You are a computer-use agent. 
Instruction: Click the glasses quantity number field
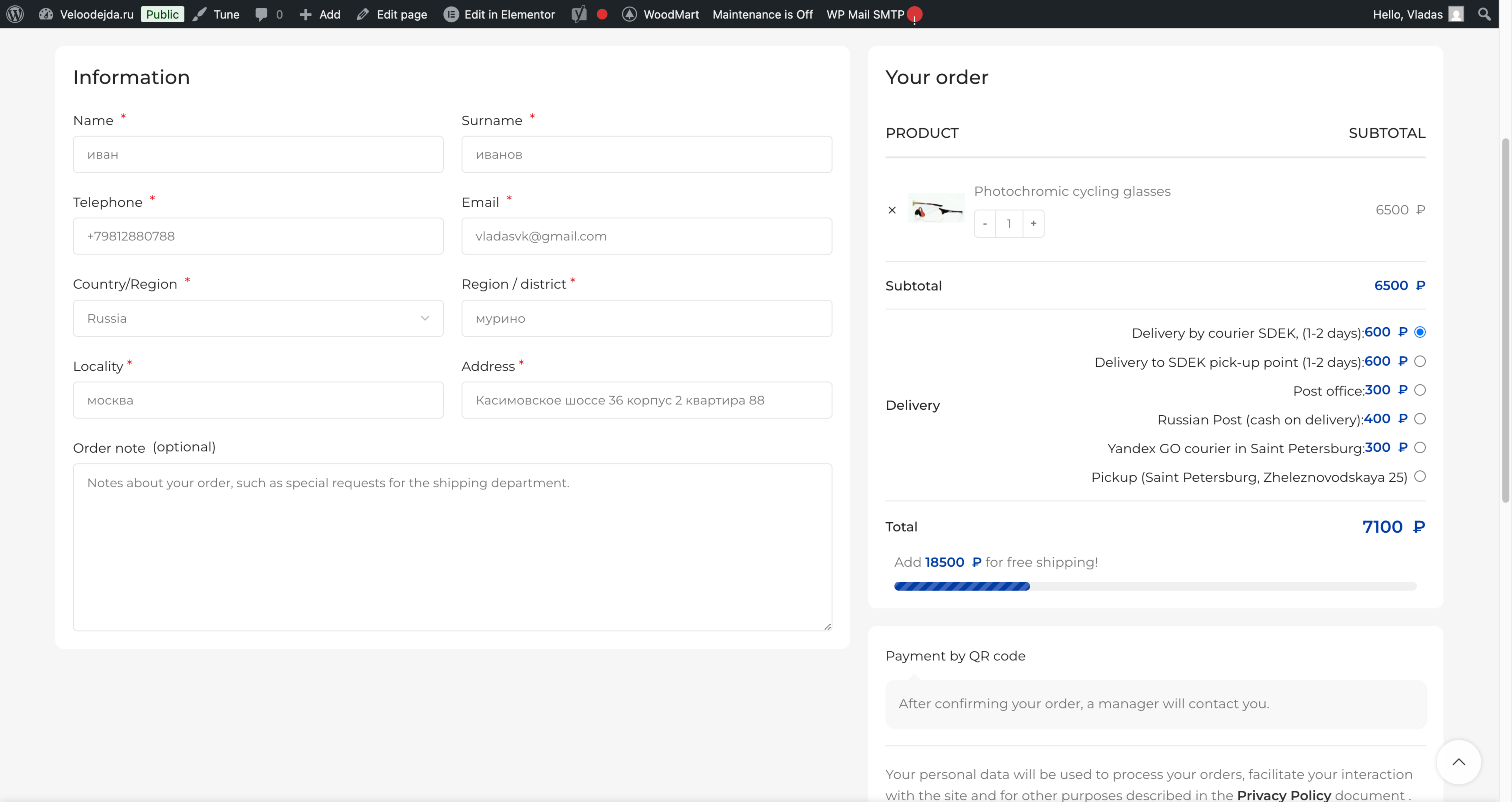click(x=1009, y=224)
